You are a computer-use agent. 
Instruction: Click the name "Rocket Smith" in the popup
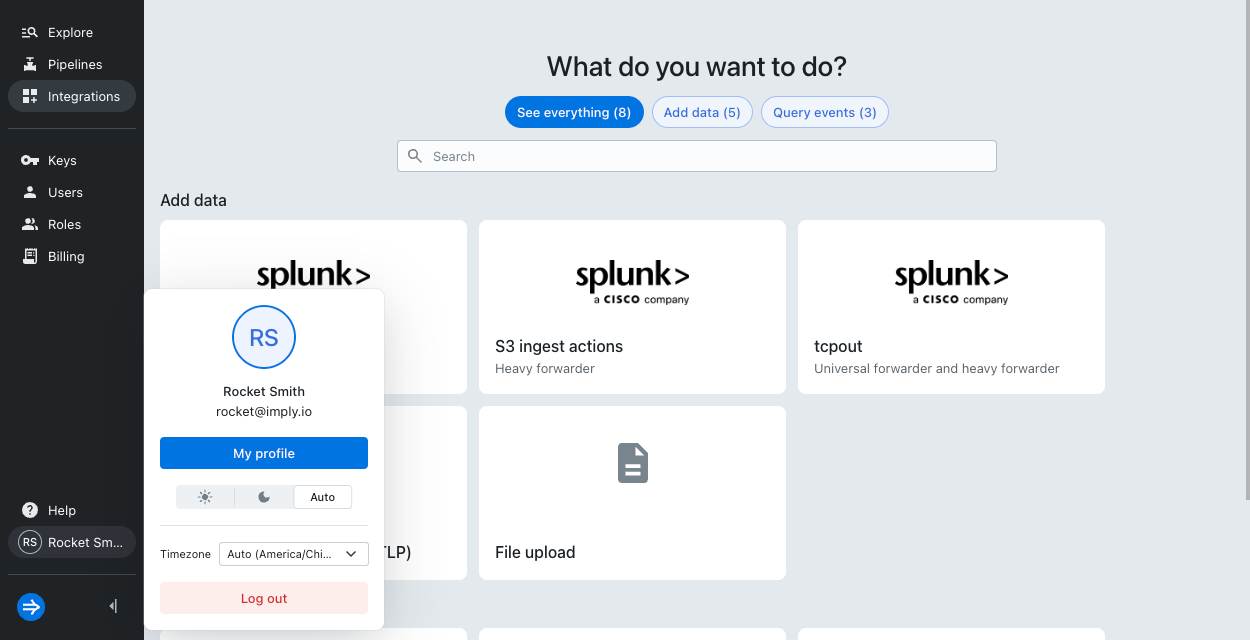pyautogui.click(x=264, y=391)
